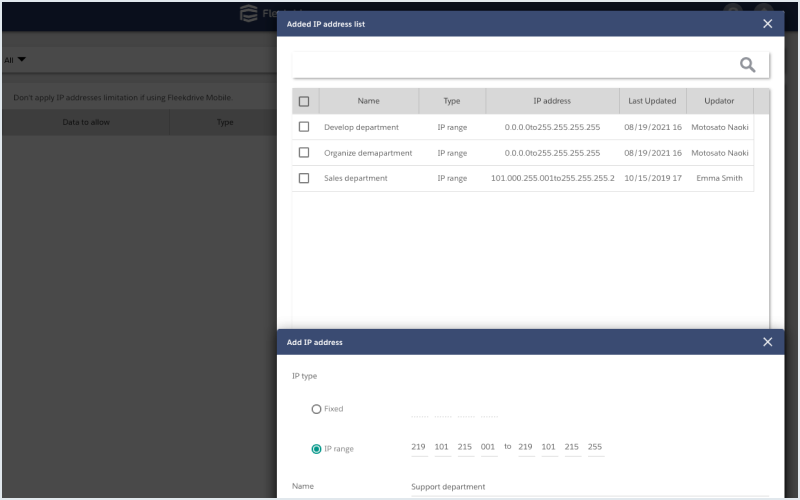The image size is (800, 500).
Task: Sort by the IP address column header
Action: tap(553, 101)
